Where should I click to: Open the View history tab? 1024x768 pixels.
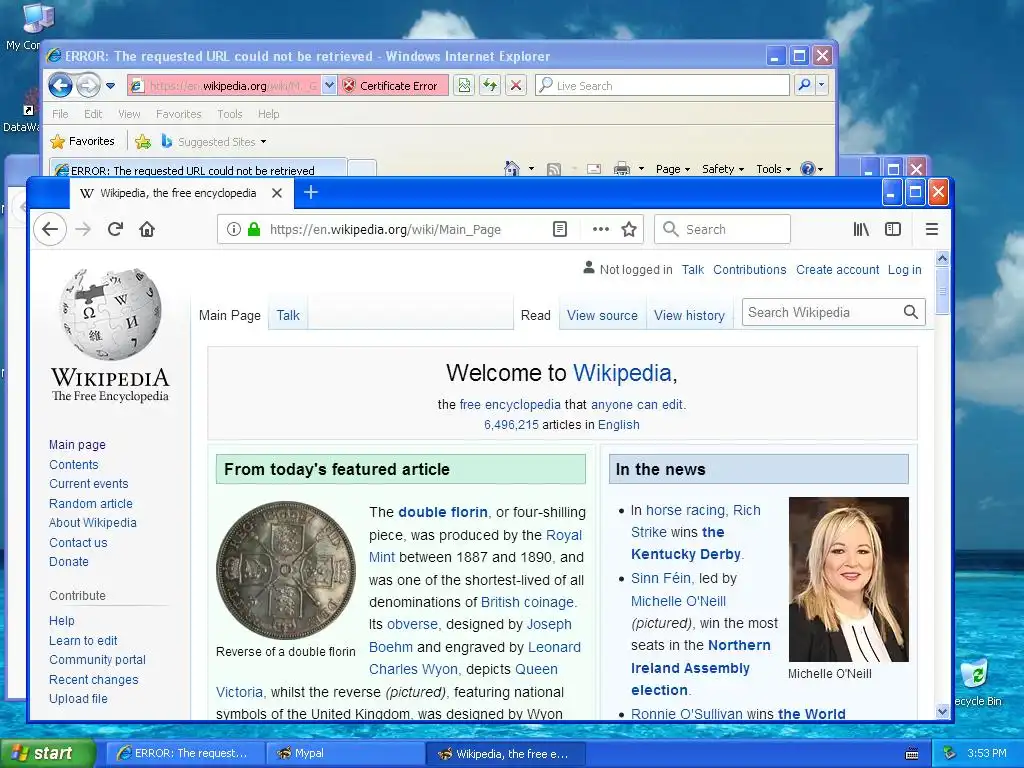point(690,315)
